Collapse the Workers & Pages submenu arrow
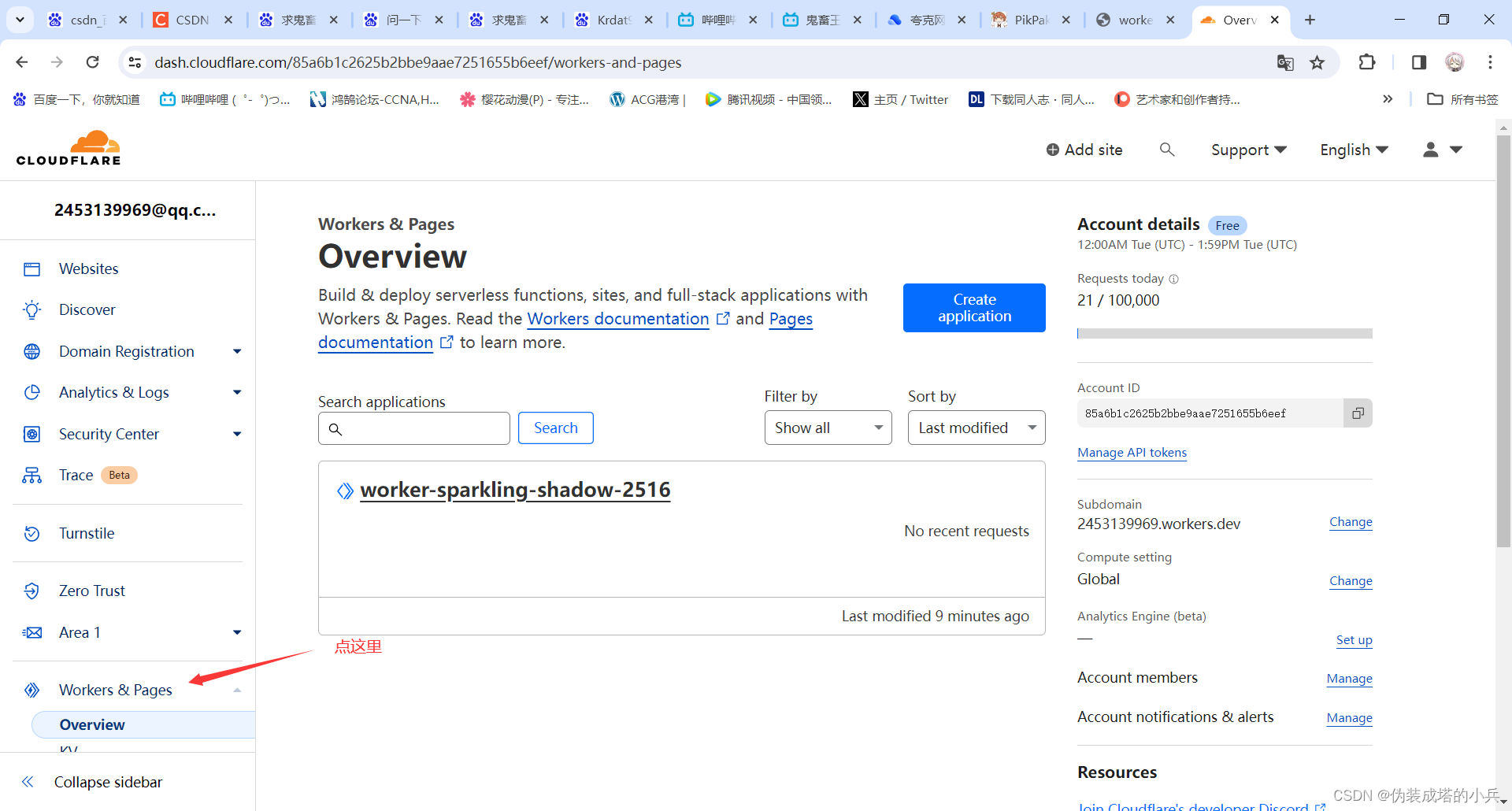Screen dimensions: 1512x811 (x=237, y=691)
